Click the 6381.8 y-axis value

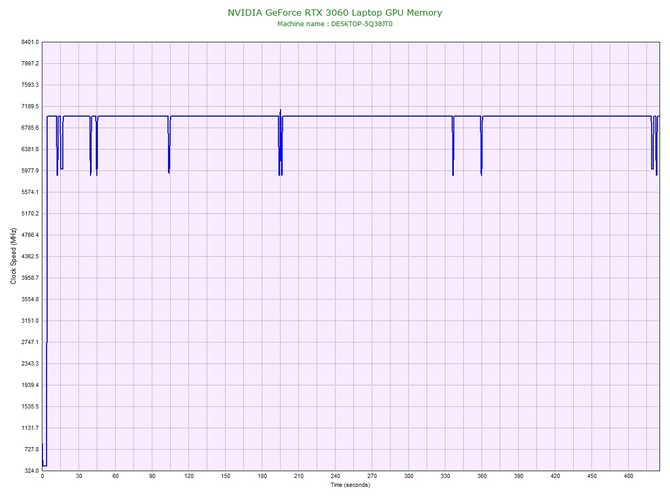[x=30, y=149]
